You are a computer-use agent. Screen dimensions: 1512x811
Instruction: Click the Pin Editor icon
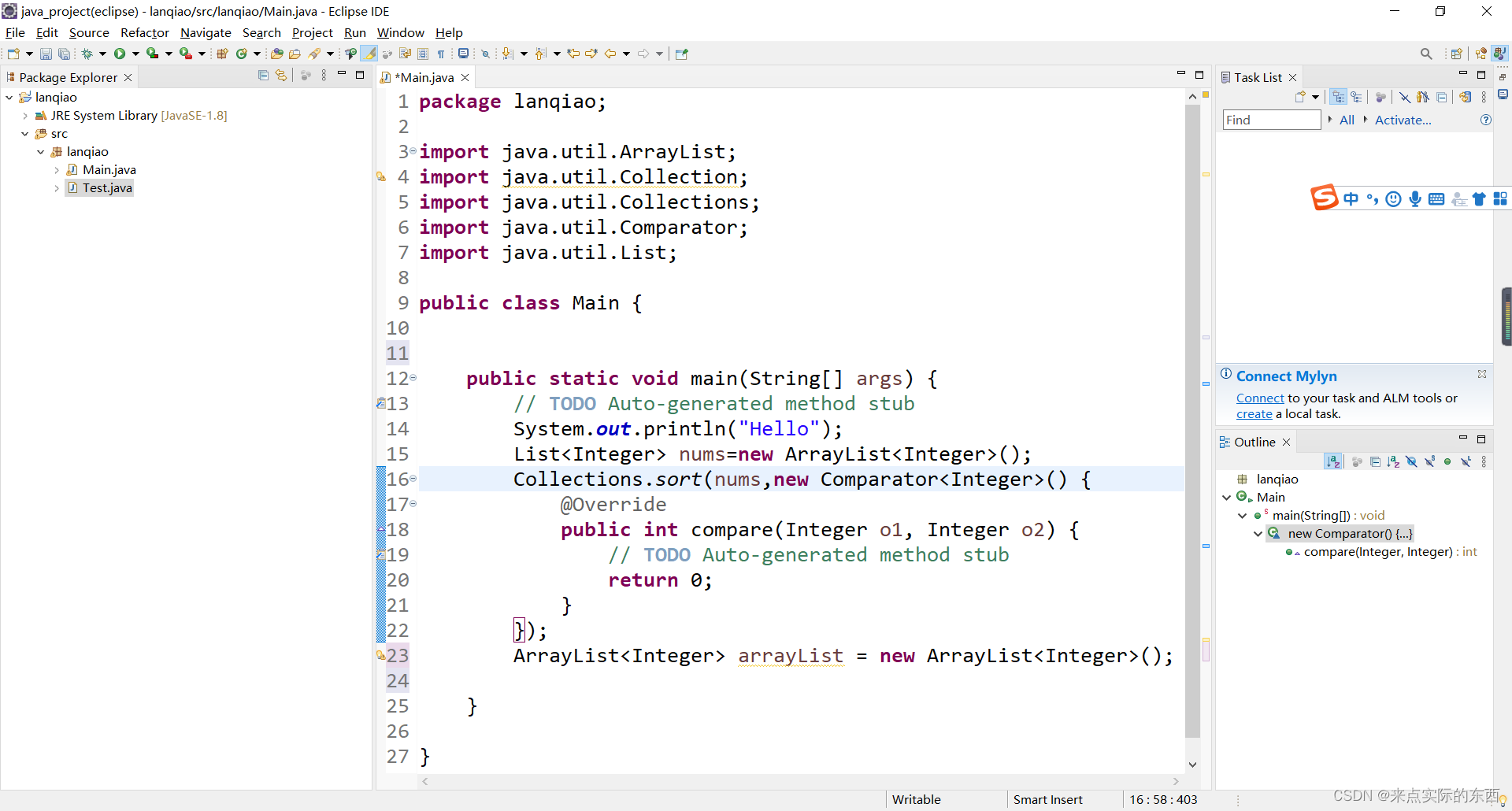tap(682, 54)
